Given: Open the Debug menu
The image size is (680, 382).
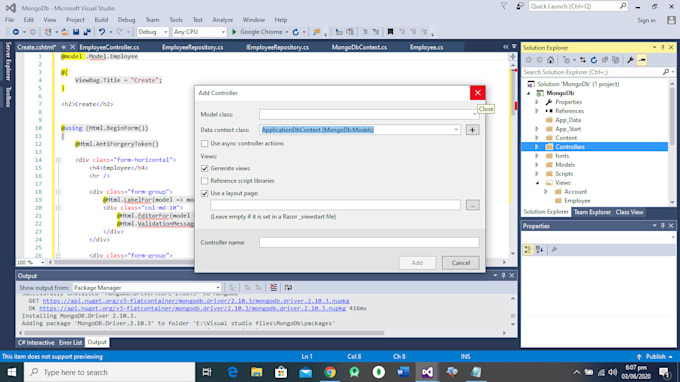Looking at the screenshot, I should (126, 20).
